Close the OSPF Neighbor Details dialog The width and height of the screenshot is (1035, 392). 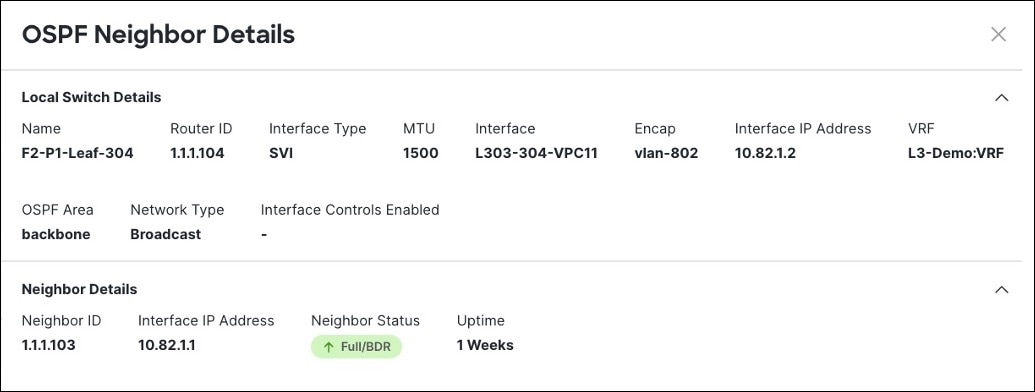pos(998,34)
